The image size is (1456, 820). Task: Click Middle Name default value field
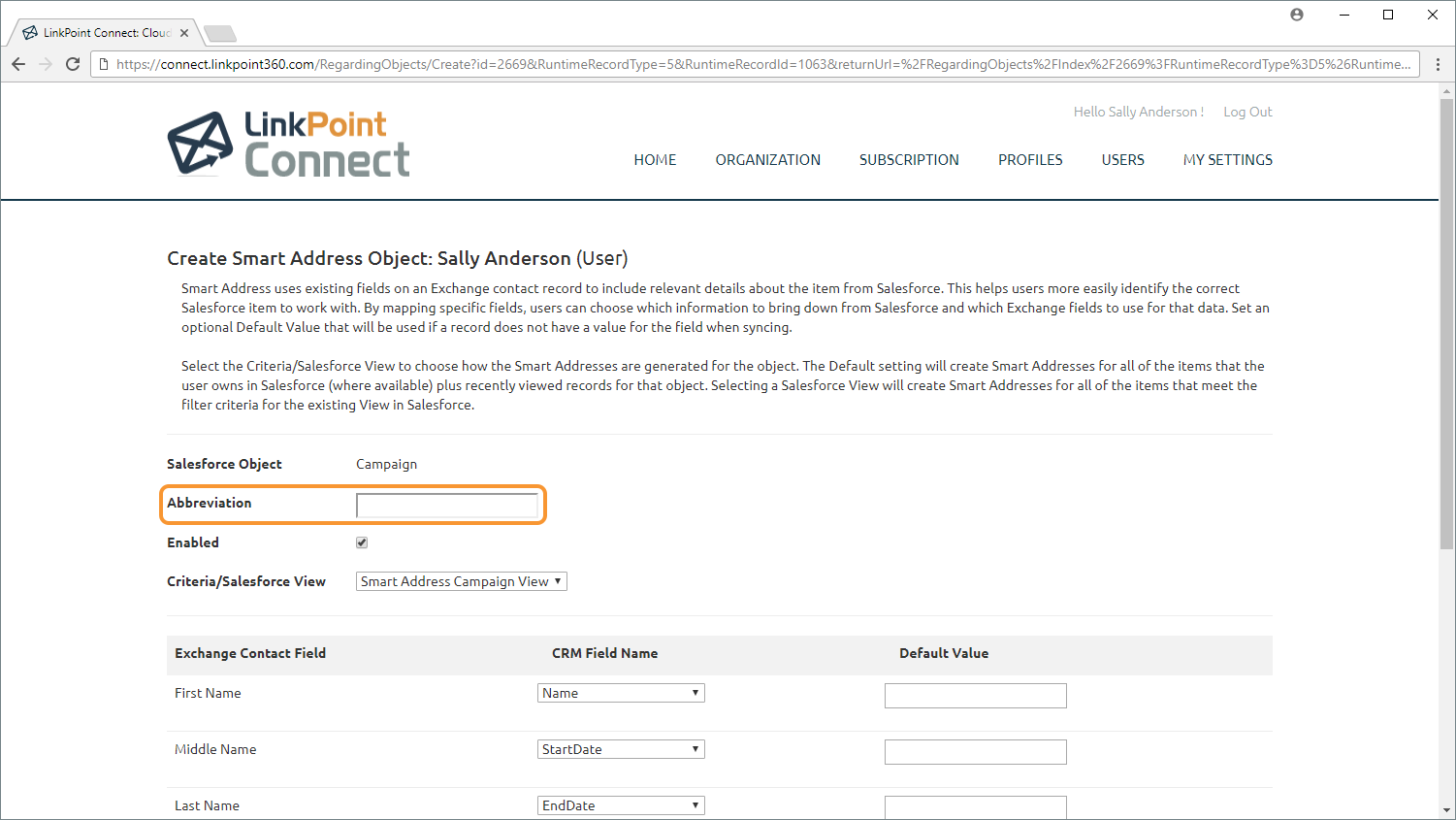coord(976,752)
